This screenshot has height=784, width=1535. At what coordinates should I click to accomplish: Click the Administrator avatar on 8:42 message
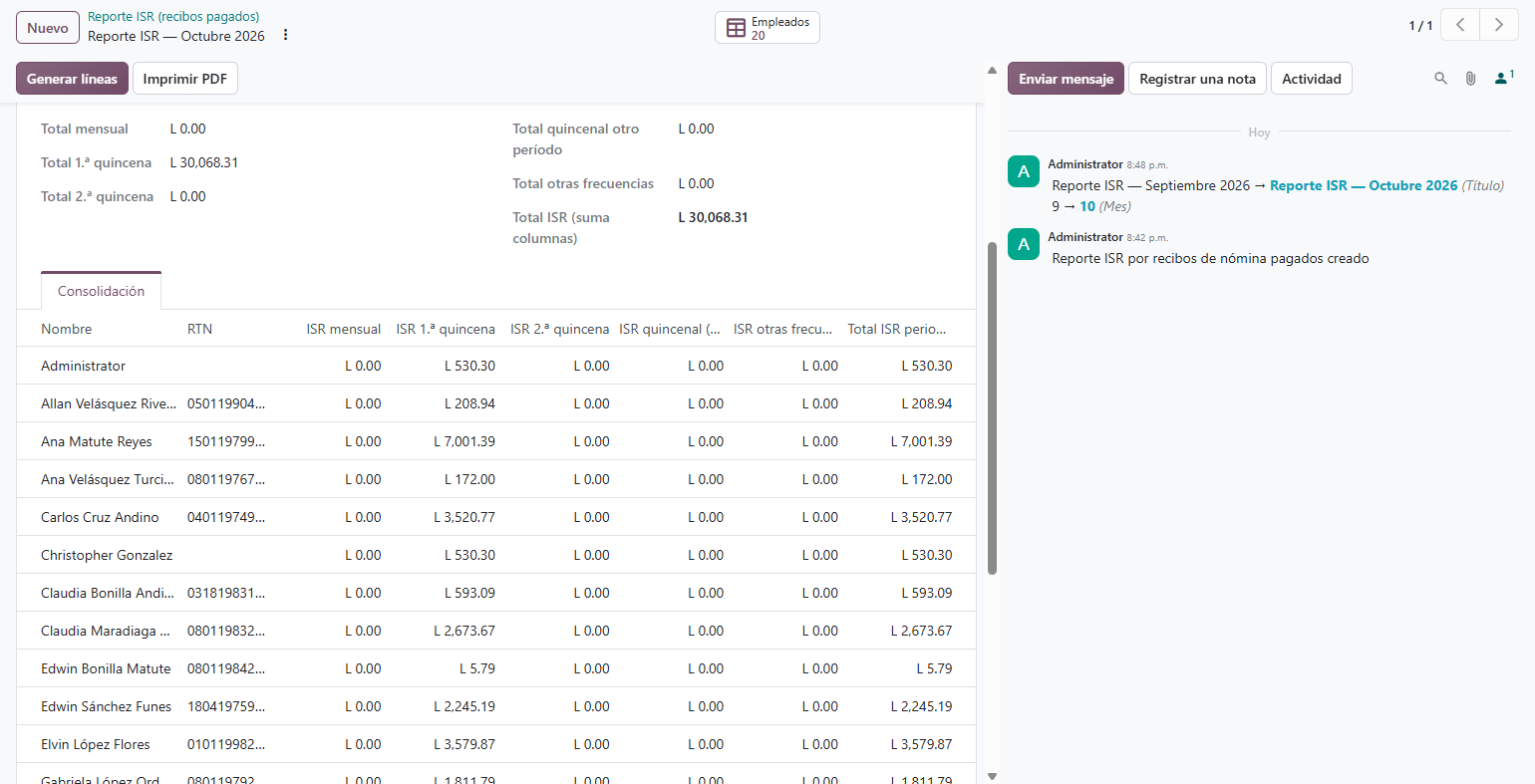1024,244
